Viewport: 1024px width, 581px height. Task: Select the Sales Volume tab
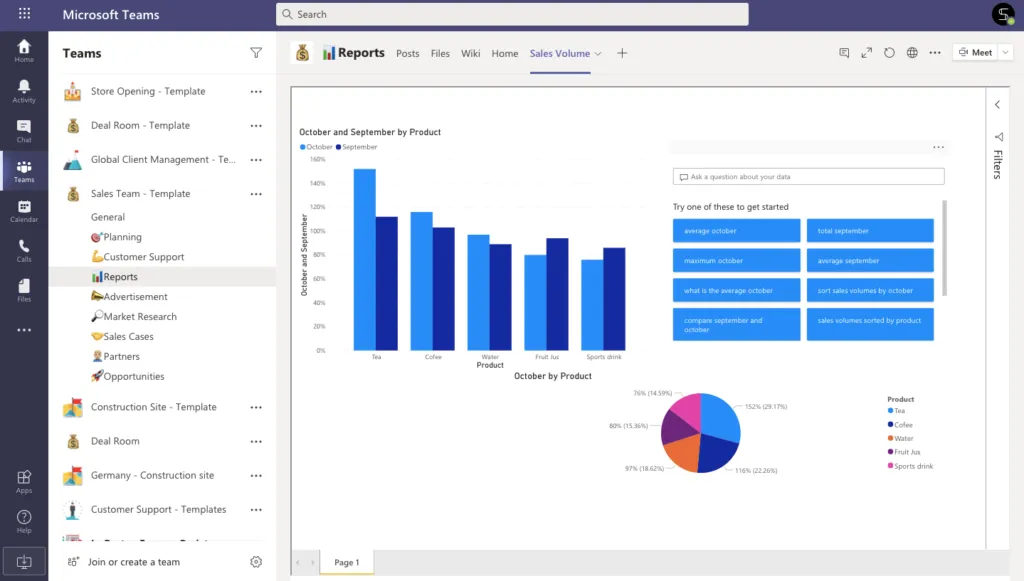coord(560,54)
